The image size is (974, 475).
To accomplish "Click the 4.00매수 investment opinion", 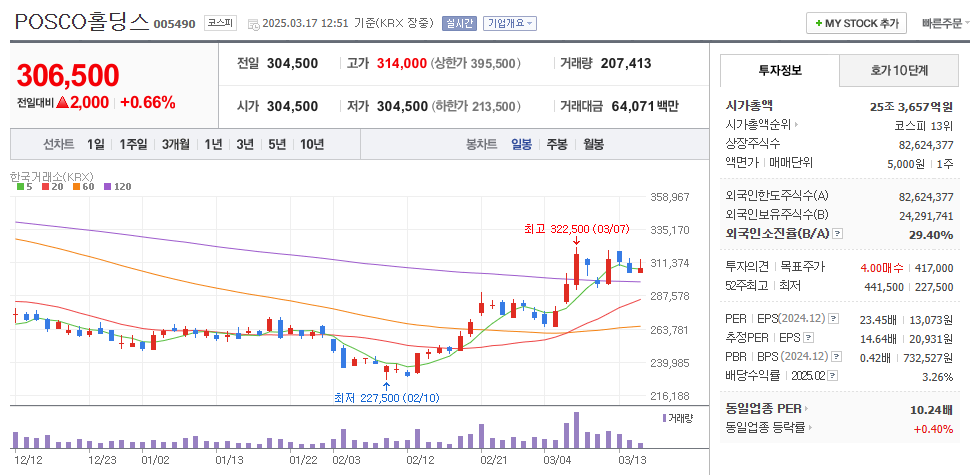I will [x=882, y=268].
